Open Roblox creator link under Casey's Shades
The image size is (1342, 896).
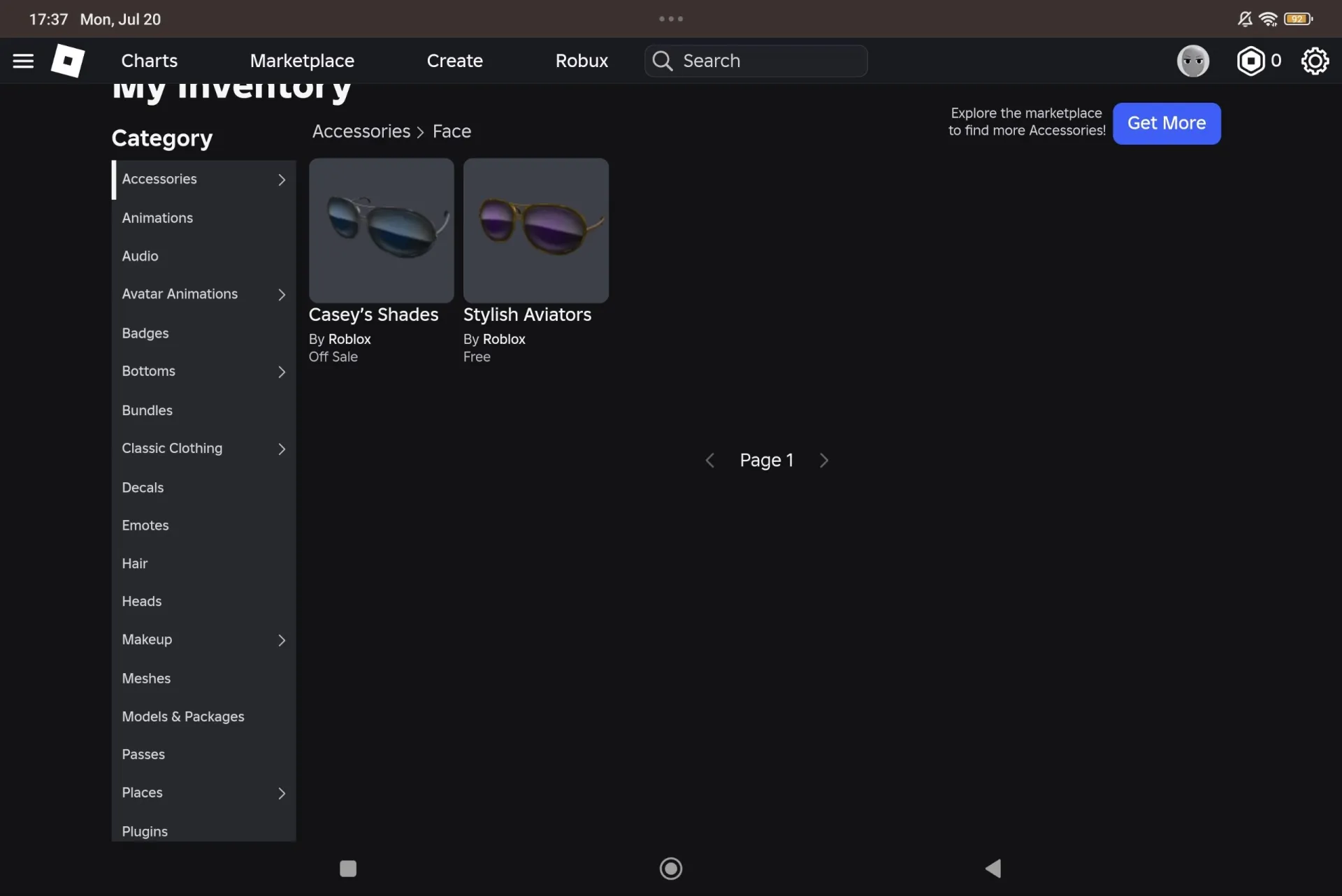[349, 339]
